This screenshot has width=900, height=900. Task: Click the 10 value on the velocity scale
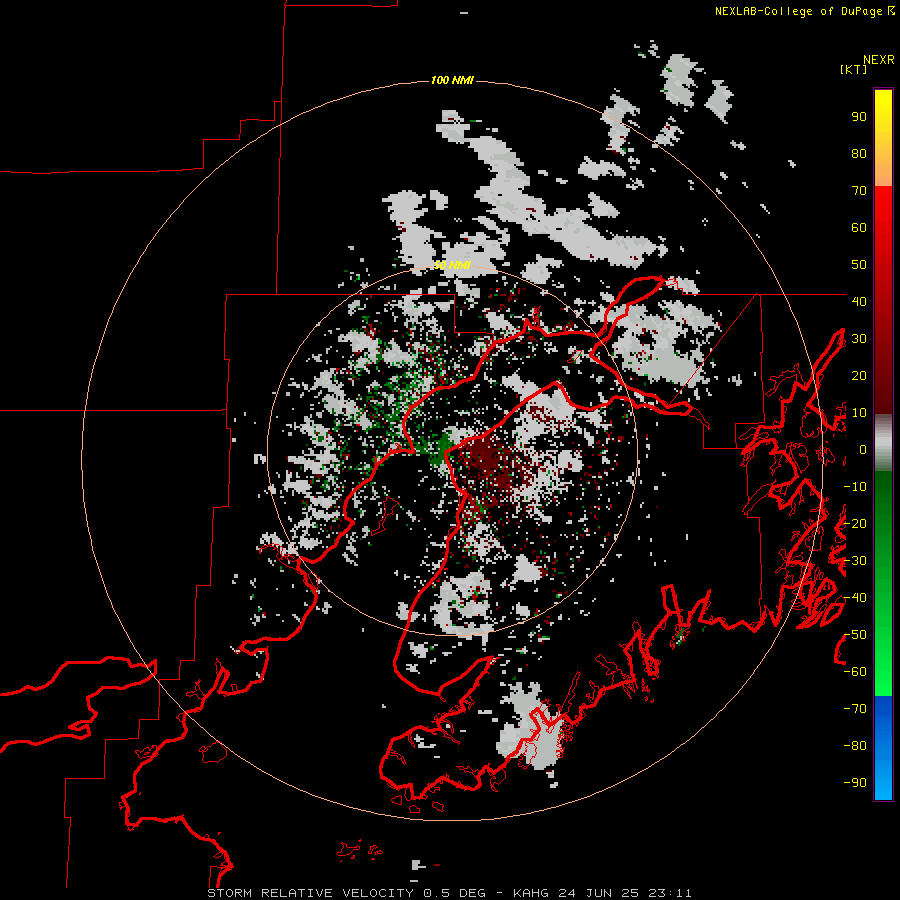(859, 413)
